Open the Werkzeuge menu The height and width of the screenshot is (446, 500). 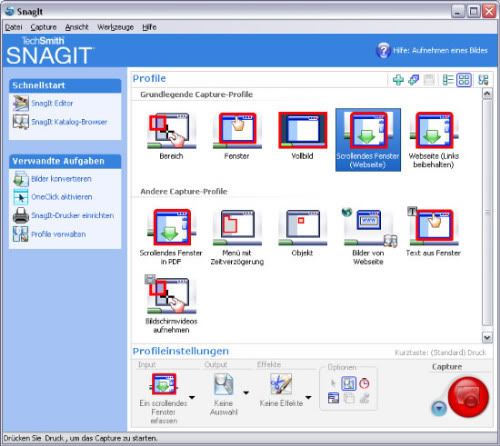(115, 27)
